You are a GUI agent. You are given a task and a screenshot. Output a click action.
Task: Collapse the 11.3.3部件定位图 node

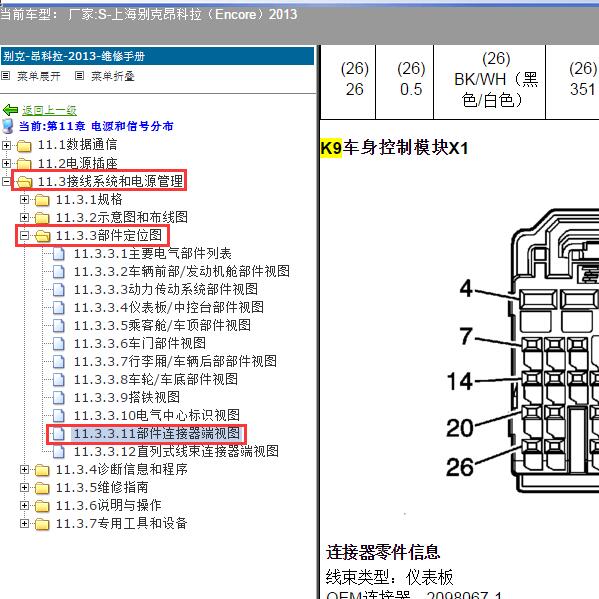[x=24, y=235]
